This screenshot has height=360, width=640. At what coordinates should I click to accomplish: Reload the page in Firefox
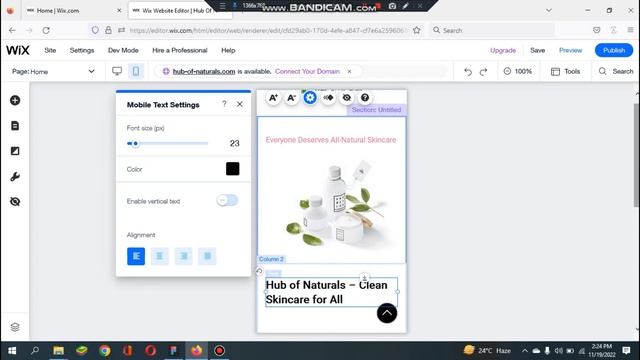tap(46, 30)
